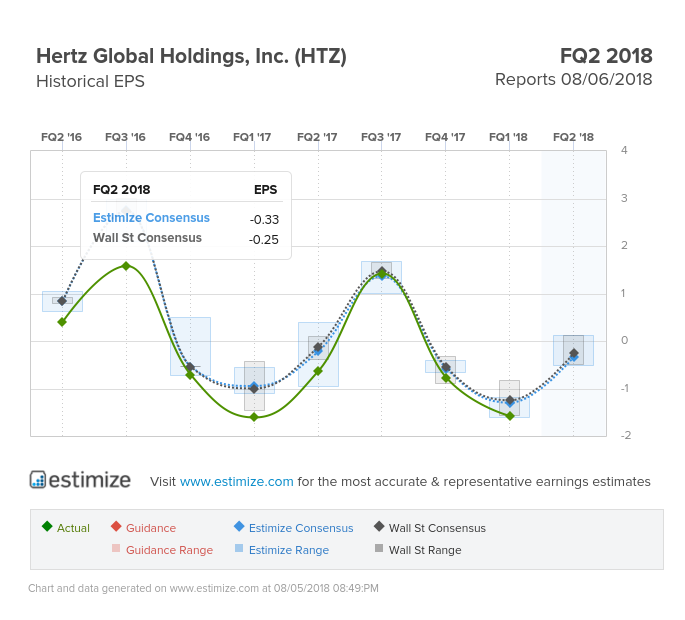Viewport: 685px width, 620px height.
Task: Toggle the Estimize Range legend label
Action: pos(289,550)
